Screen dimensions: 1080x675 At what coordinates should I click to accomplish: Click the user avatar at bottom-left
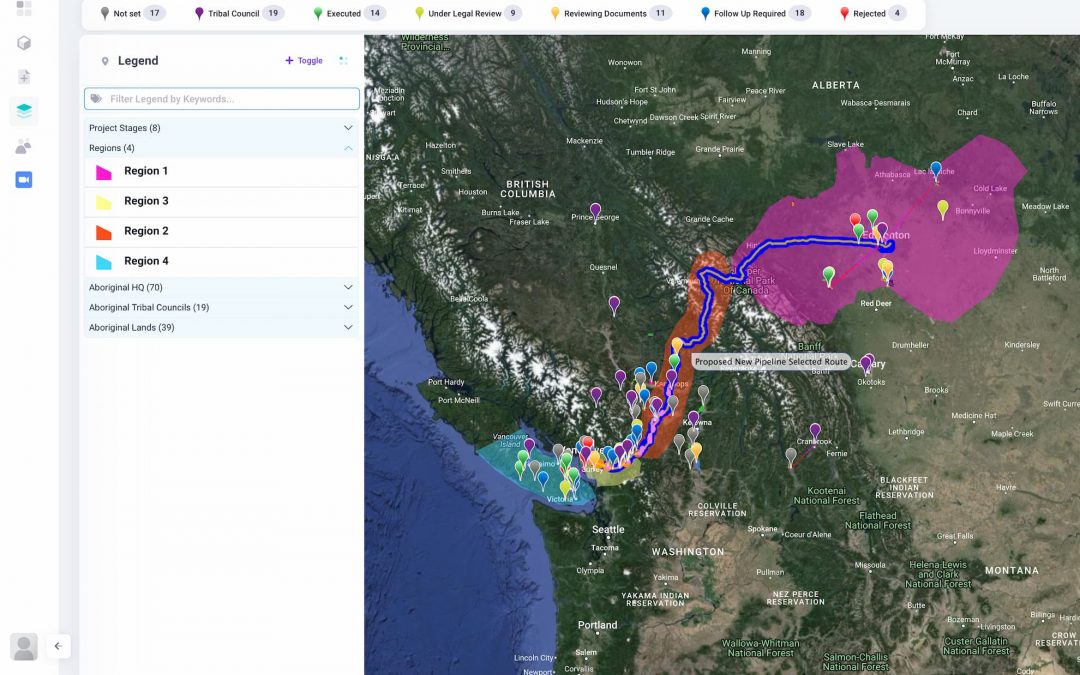(x=24, y=646)
